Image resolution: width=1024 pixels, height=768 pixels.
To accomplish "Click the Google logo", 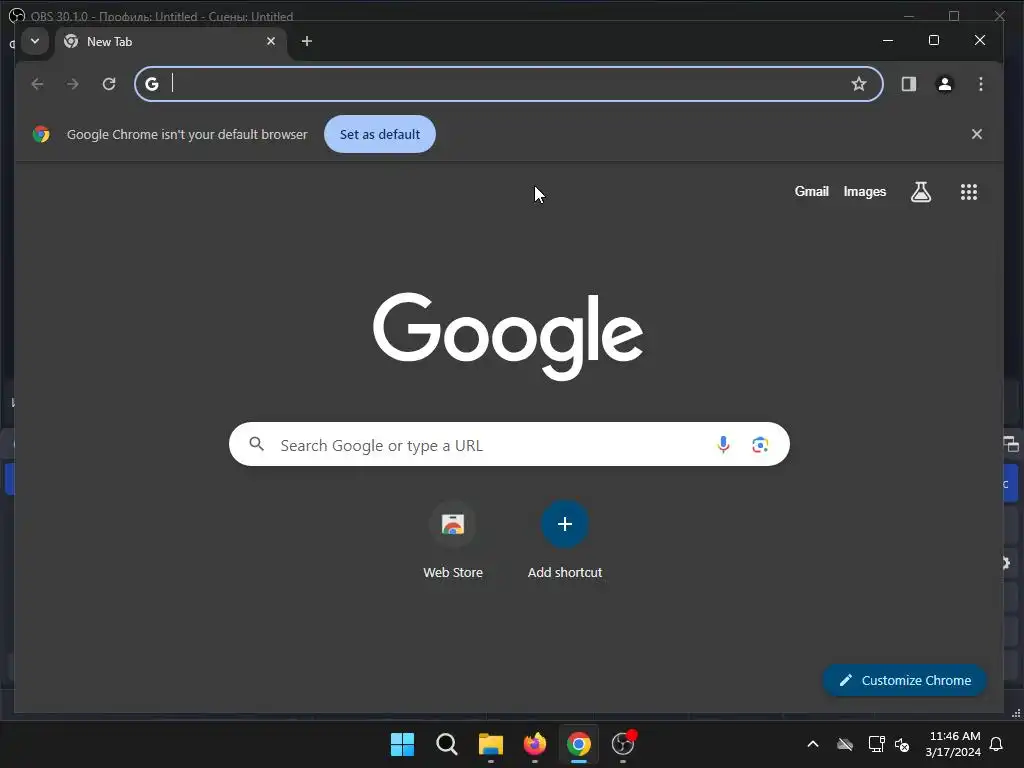I will click(x=508, y=336).
